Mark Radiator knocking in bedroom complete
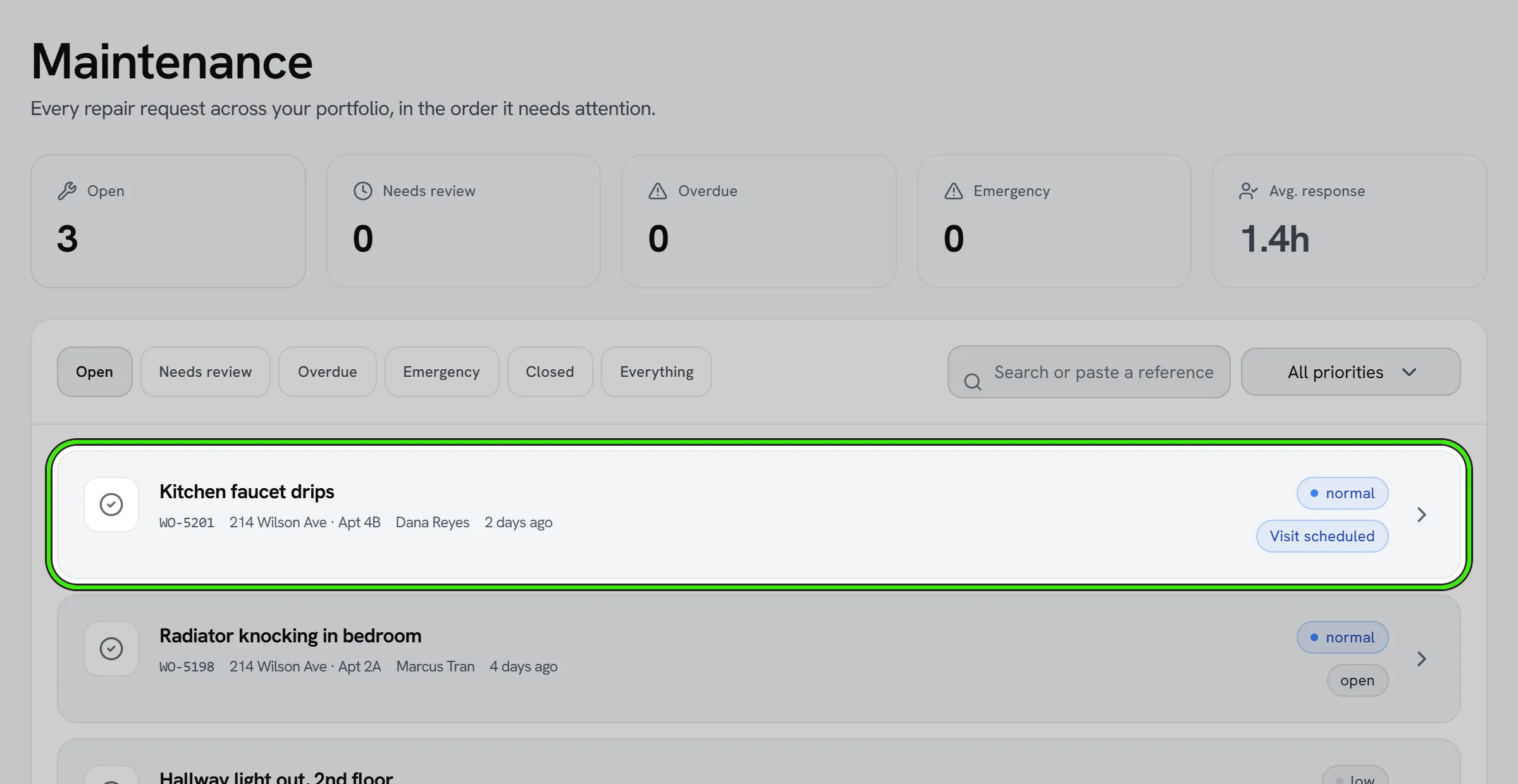The height and width of the screenshot is (784, 1518). (x=111, y=649)
